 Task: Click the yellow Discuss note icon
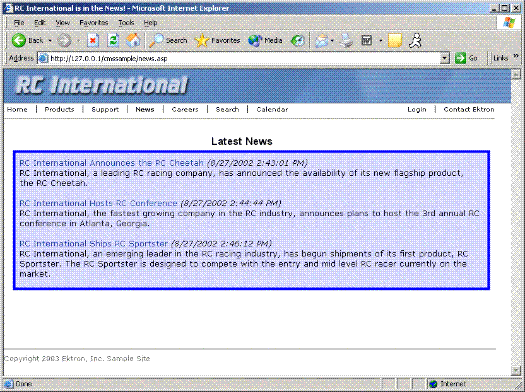click(x=395, y=41)
